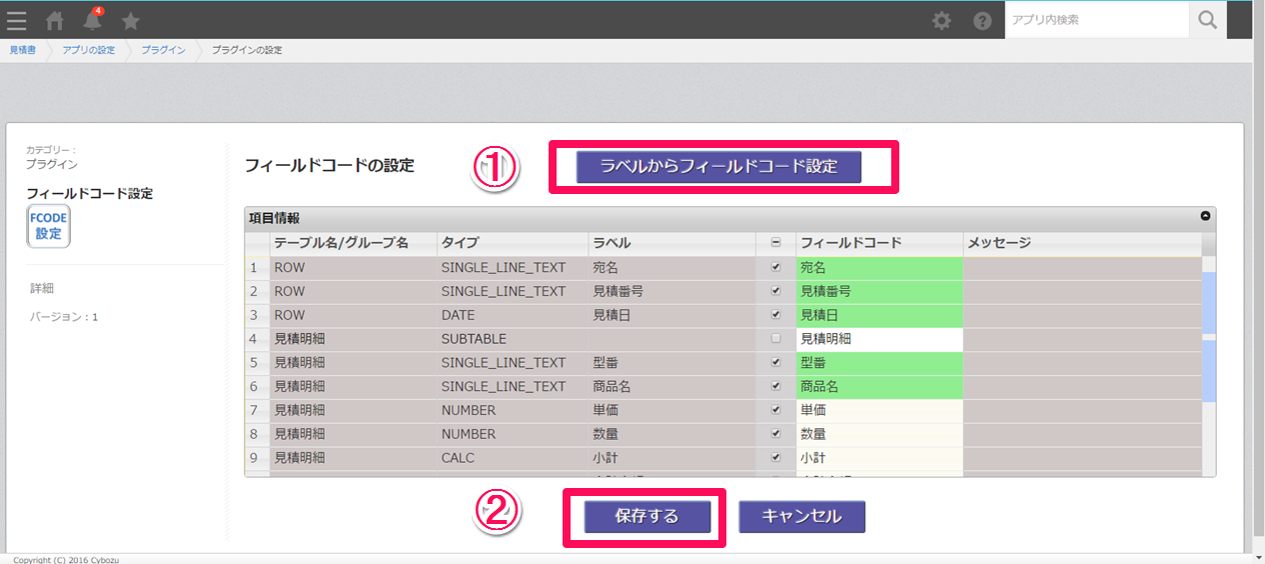Click the キャンセル button
This screenshot has width=1265, height=564.
tap(802, 517)
